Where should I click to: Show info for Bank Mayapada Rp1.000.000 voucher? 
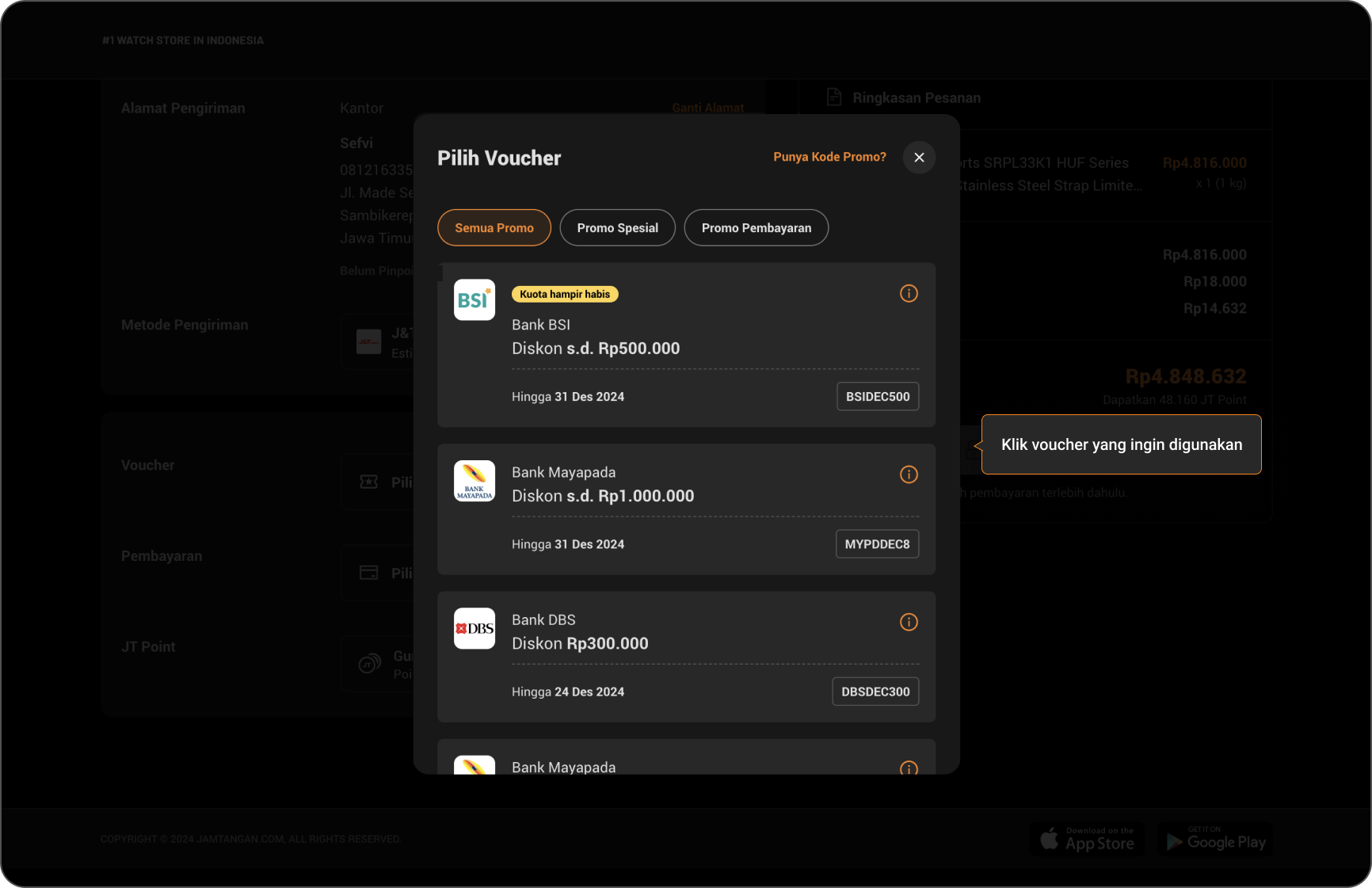[x=909, y=474]
